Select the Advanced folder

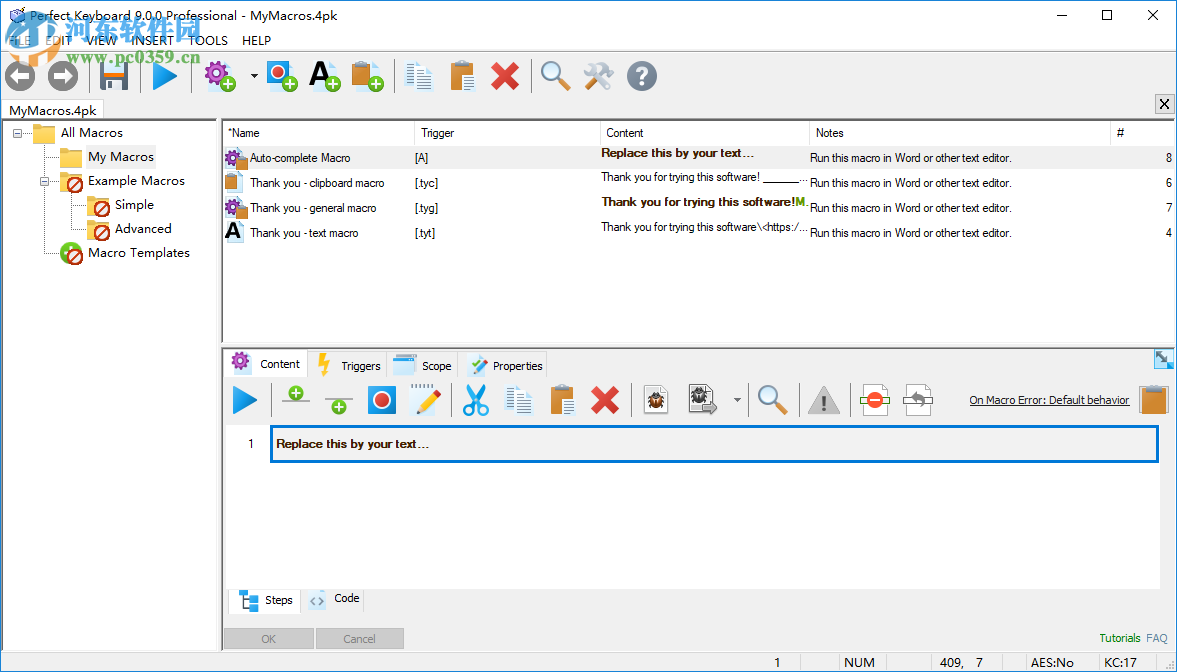click(x=143, y=229)
